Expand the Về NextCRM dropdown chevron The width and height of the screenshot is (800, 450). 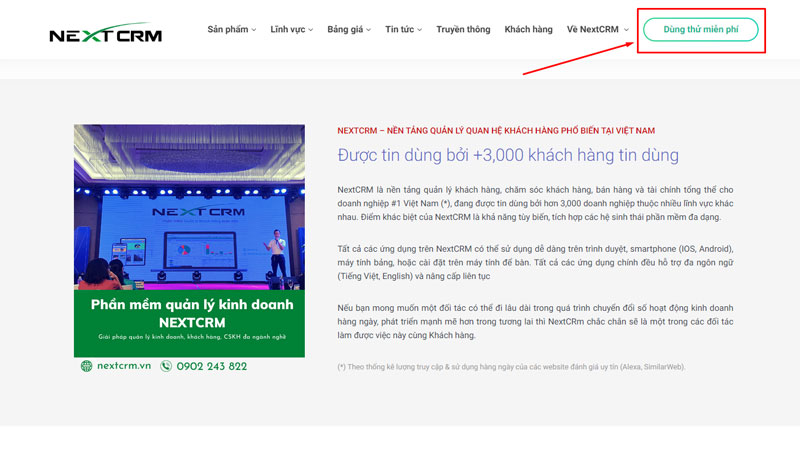coord(626,30)
